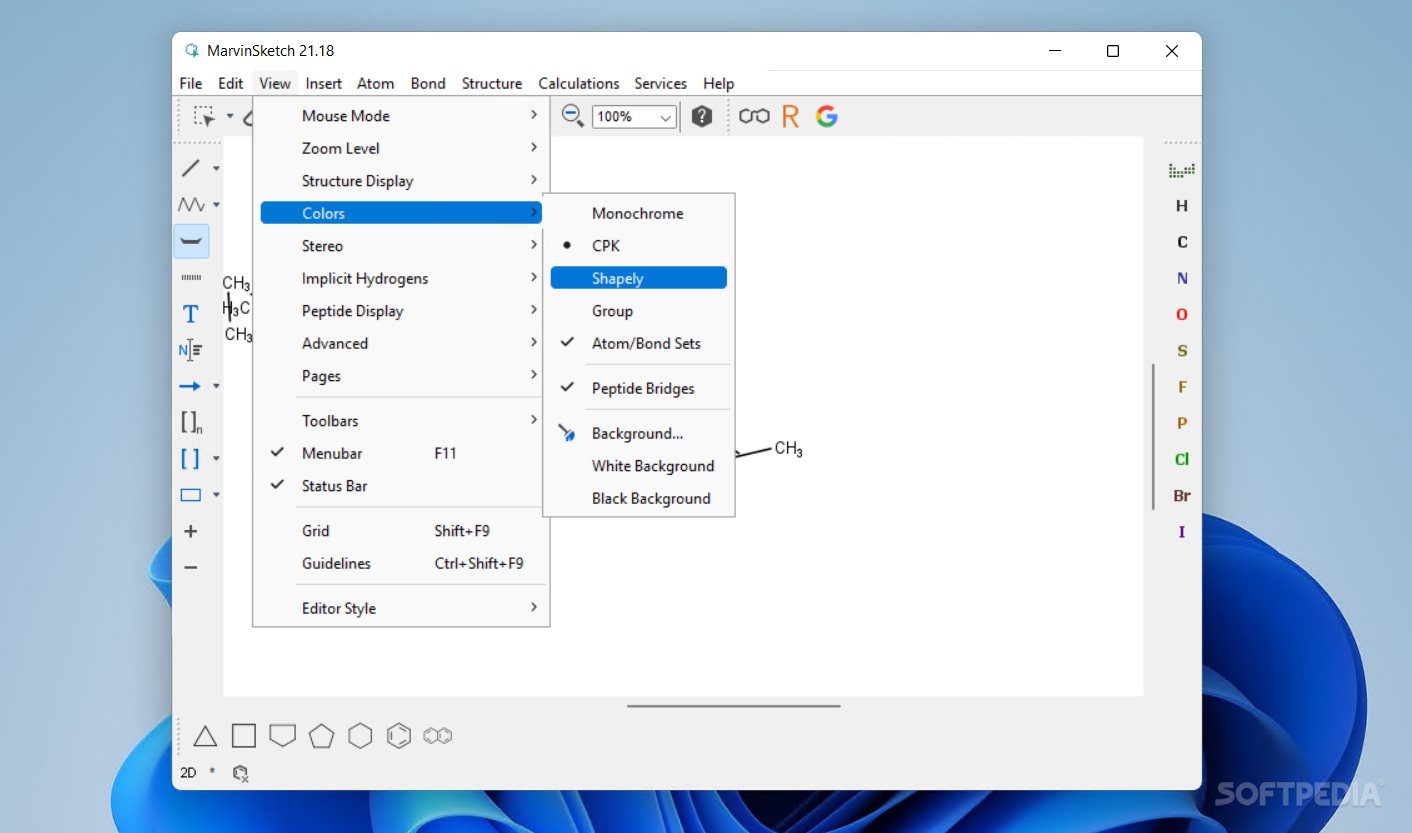Select the N name text tool

pos(190,350)
